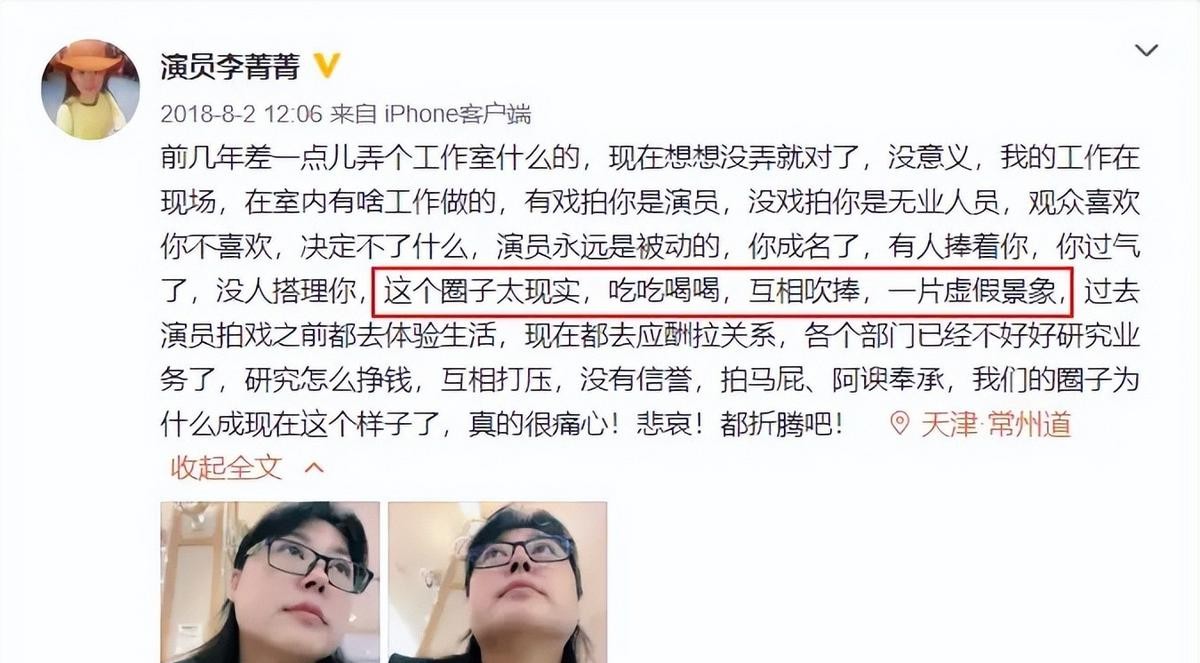Click the location pin icon
The image size is (1200, 663).
coord(901,424)
